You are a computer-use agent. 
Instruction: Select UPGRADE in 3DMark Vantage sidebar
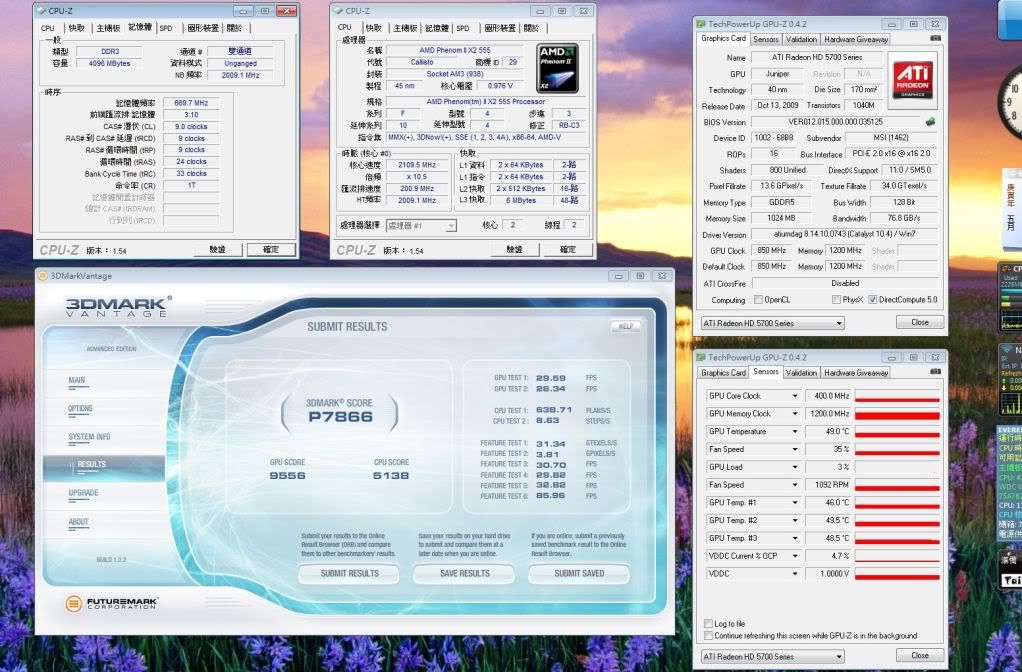pos(83,493)
